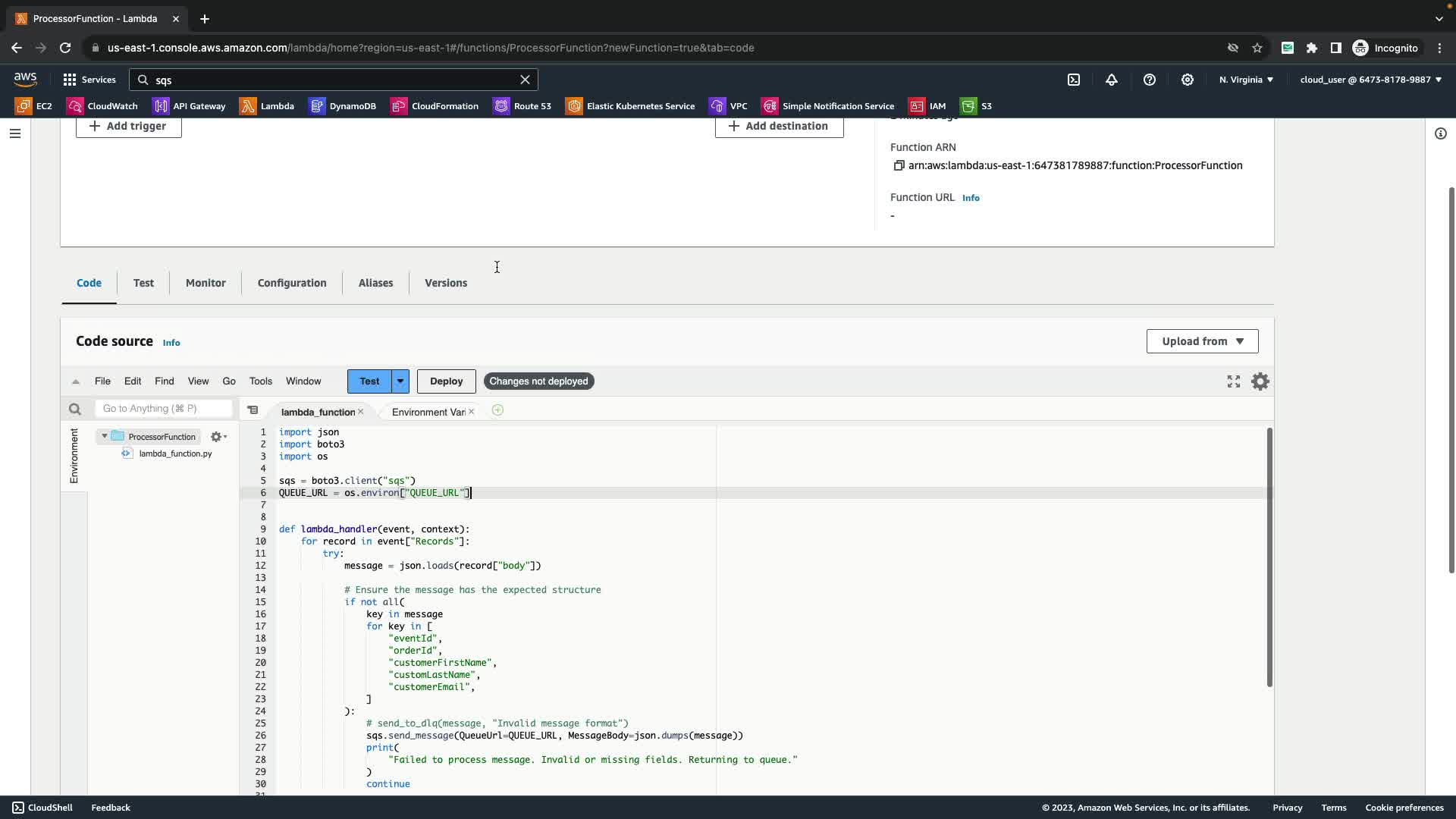Open the notifications bell icon
Viewport: 1456px width, 819px height.
pyautogui.click(x=1112, y=80)
